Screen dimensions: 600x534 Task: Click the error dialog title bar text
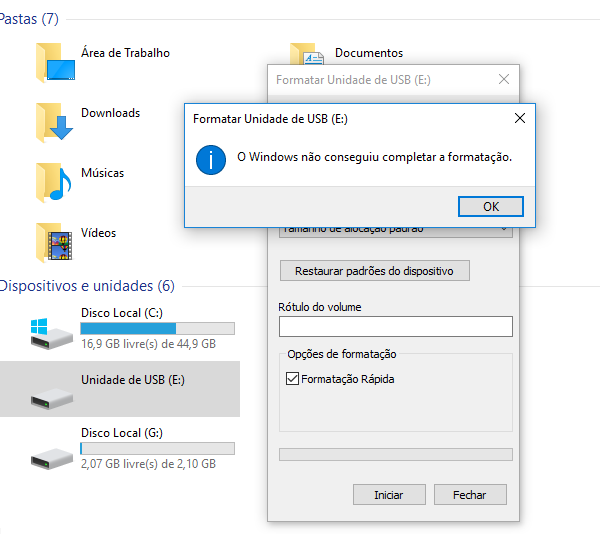pyautogui.click(x=270, y=119)
